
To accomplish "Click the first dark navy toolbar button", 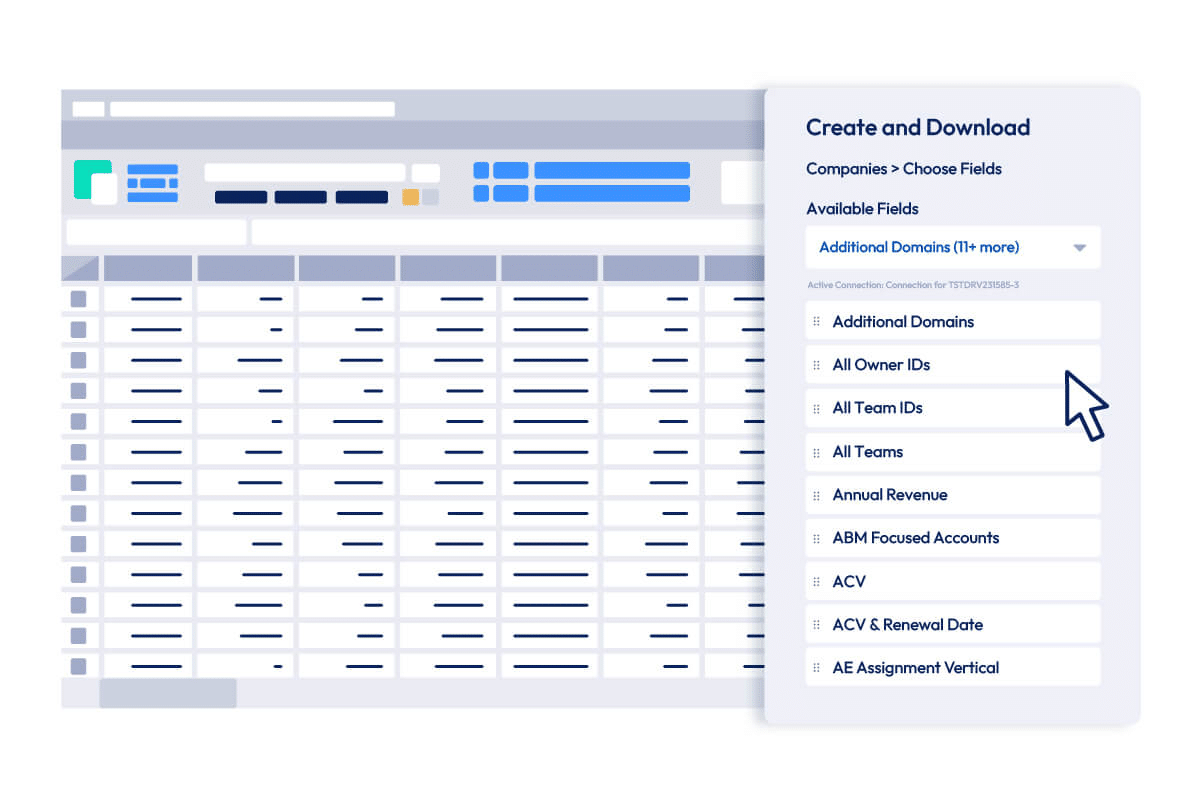I will [x=241, y=197].
